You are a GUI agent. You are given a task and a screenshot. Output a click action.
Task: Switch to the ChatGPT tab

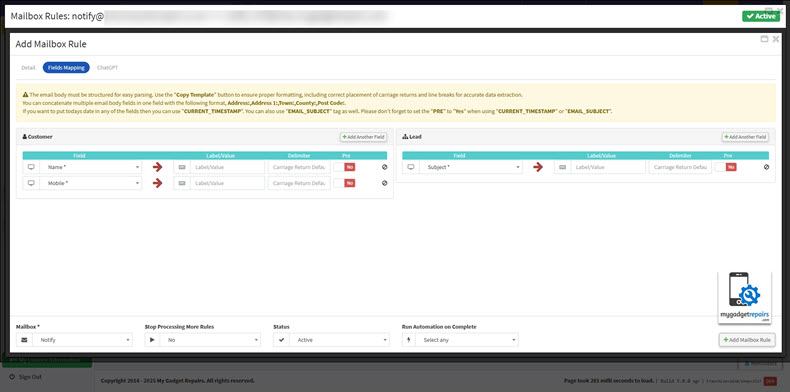(x=107, y=68)
